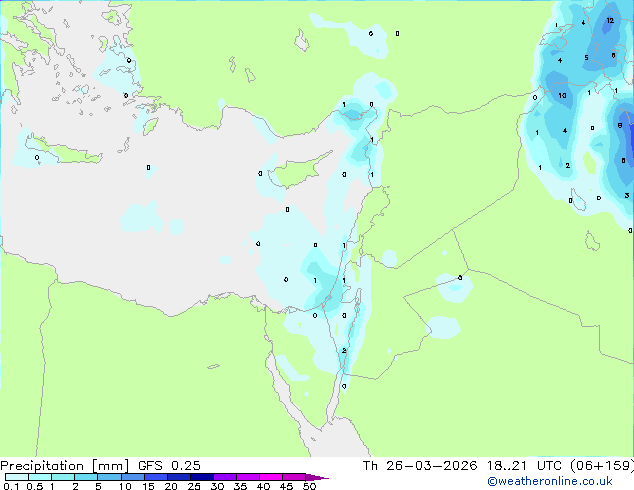Pick the 15–20 mm legend color swatch
This screenshot has width=634, height=490.
click(156, 477)
